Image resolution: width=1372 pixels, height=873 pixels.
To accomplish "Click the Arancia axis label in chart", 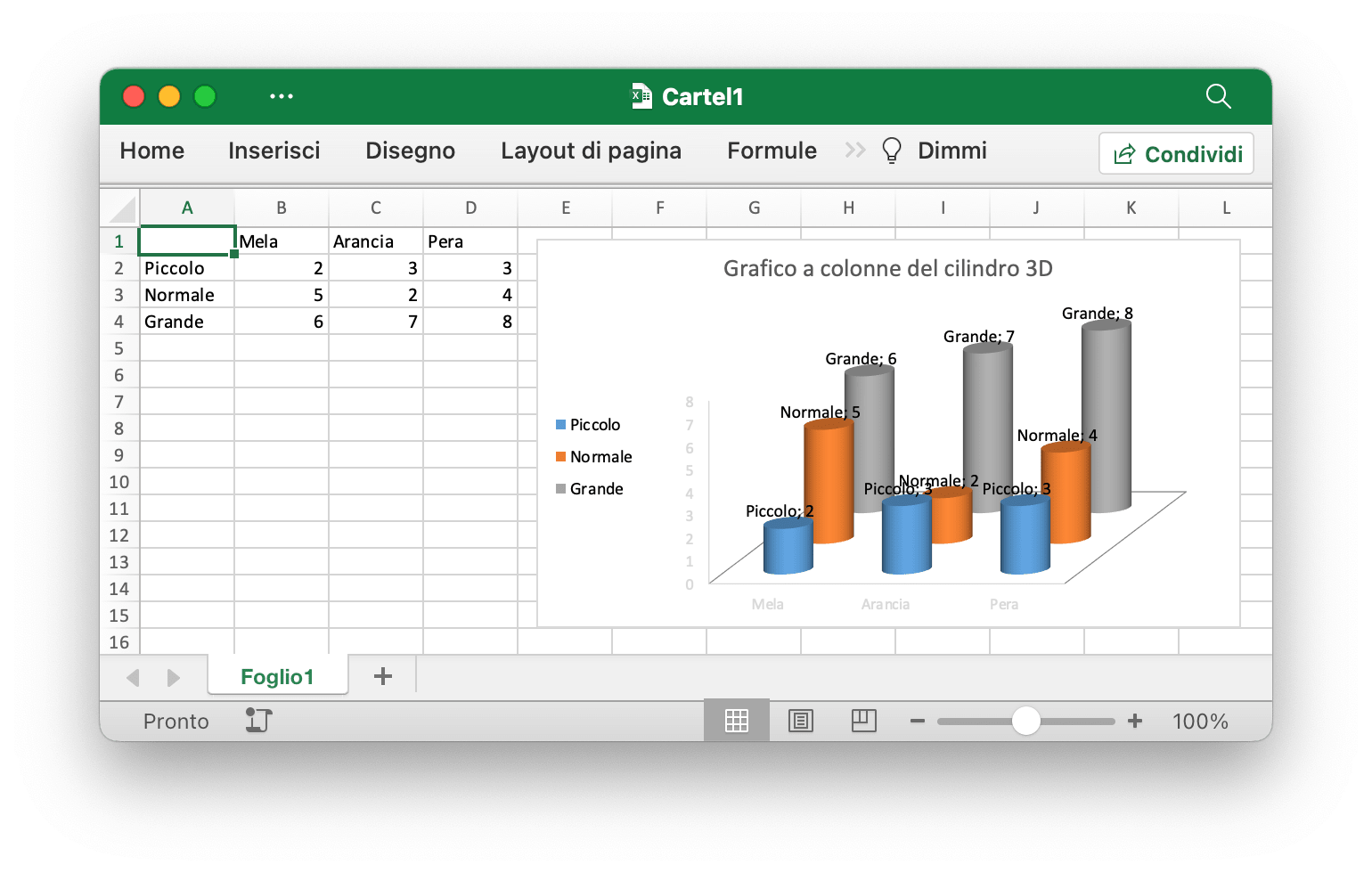I will click(x=886, y=604).
